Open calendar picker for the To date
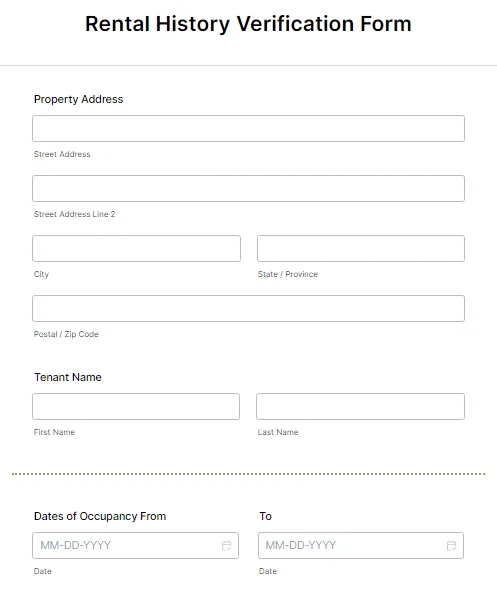This screenshot has height=592, width=497. (x=451, y=546)
